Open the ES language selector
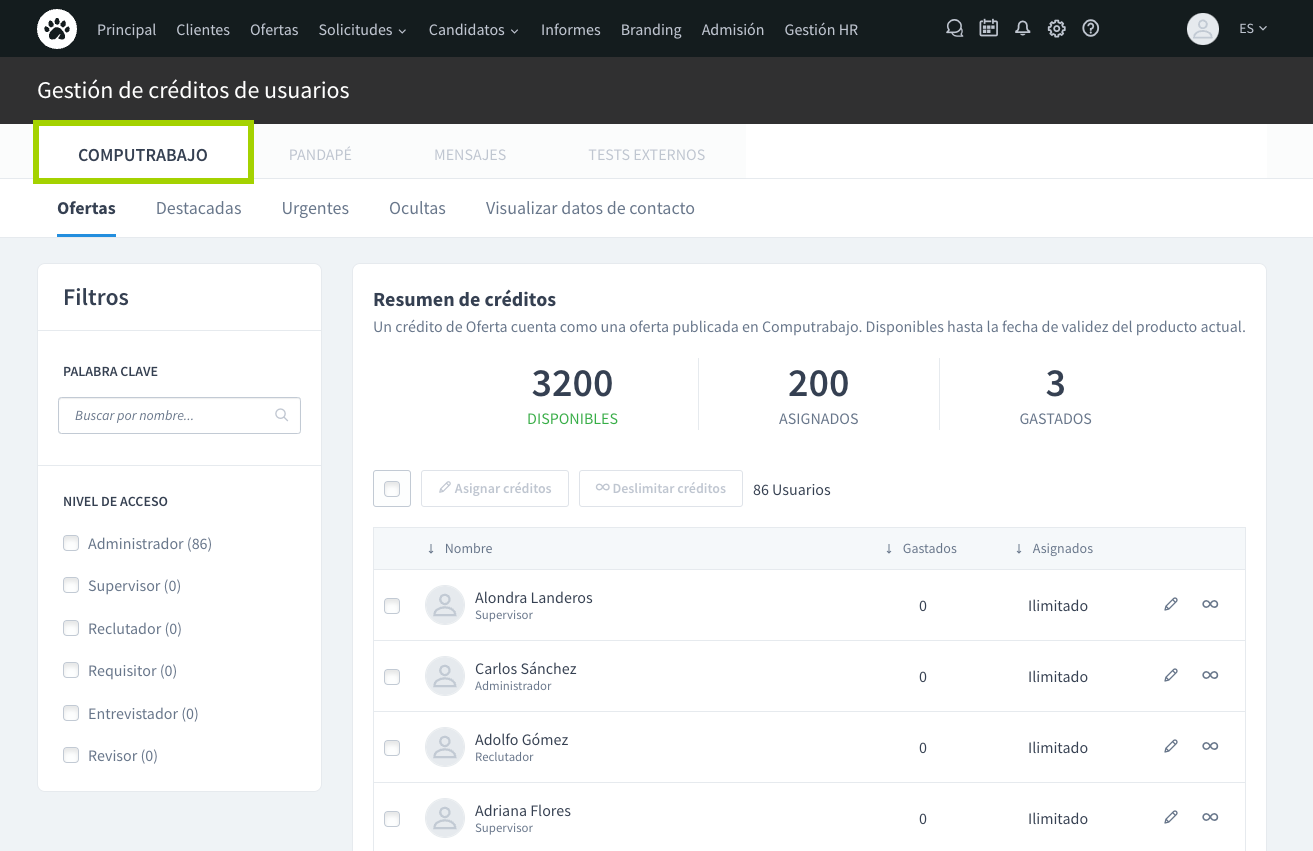This screenshot has height=851, width=1313. [1252, 29]
